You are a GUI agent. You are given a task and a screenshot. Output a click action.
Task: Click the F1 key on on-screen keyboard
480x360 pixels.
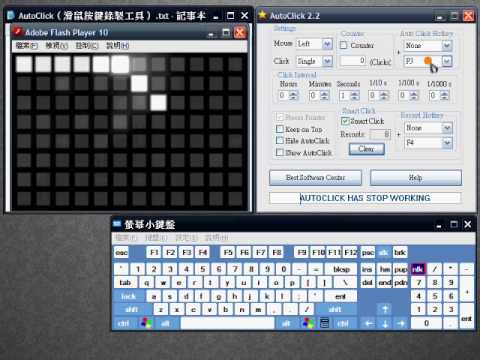(x=154, y=253)
